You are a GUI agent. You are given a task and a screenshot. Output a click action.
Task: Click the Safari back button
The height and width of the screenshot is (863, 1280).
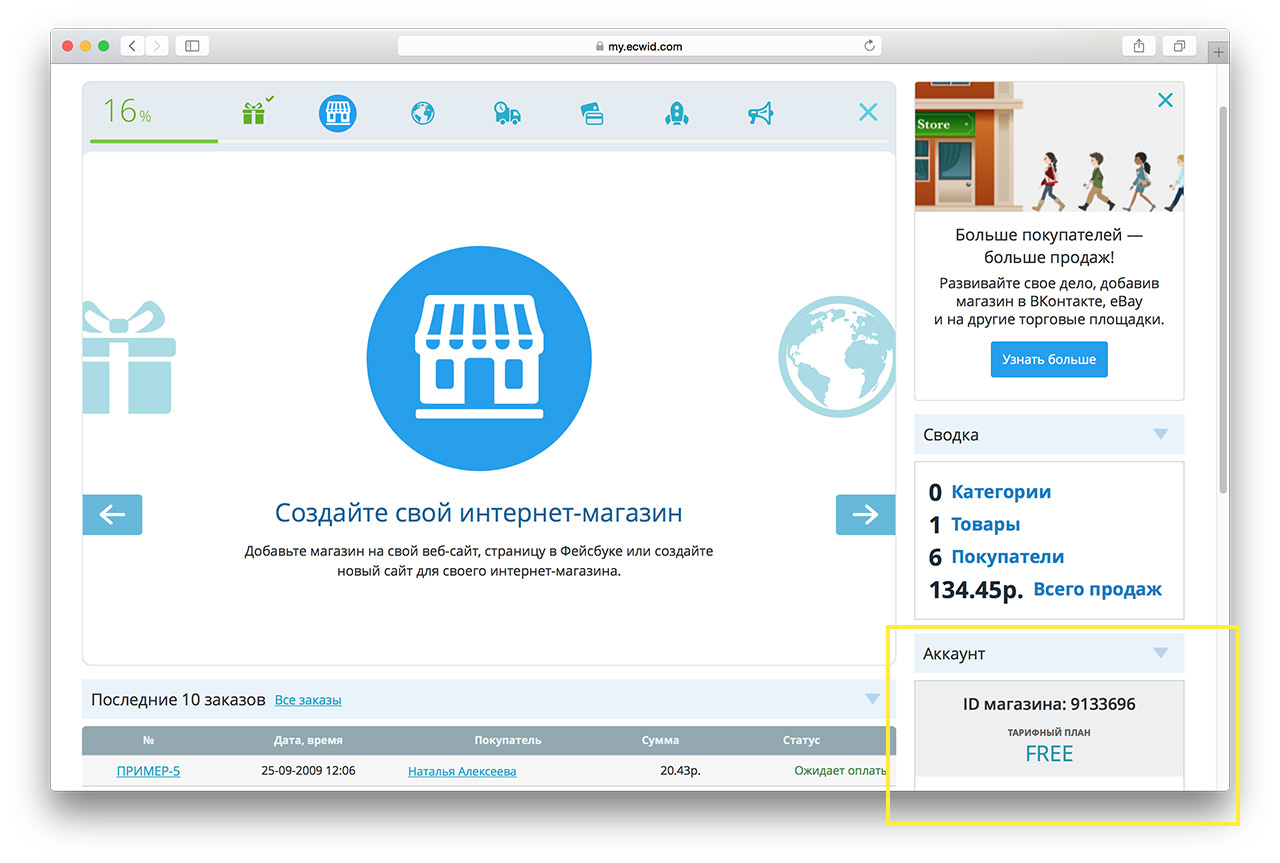[133, 46]
